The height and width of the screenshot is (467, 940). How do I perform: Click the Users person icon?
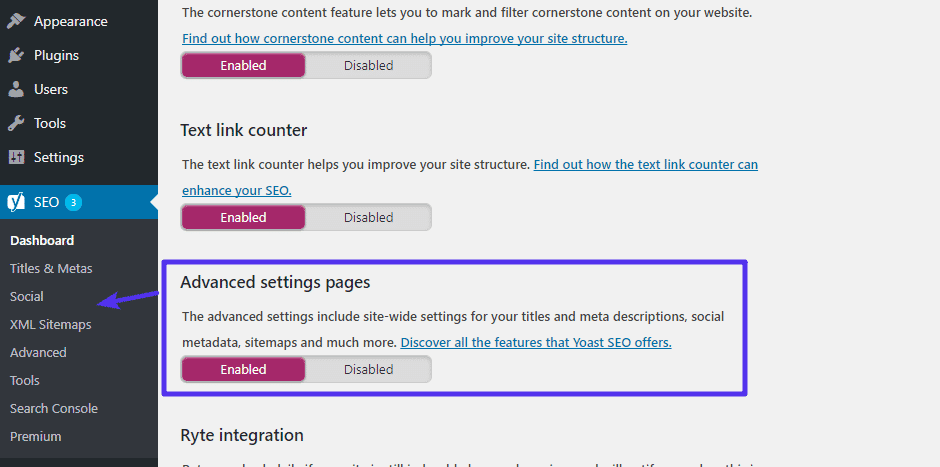coord(16,89)
